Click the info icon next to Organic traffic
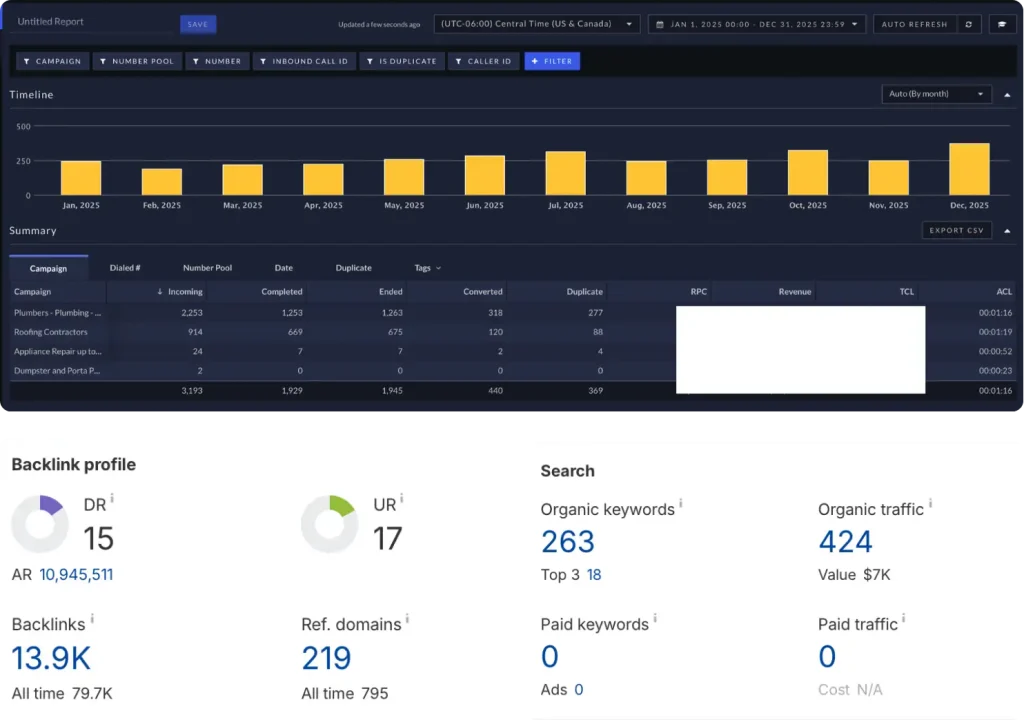This screenshot has height=720, width=1024. pyautogui.click(x=930, y=505)
